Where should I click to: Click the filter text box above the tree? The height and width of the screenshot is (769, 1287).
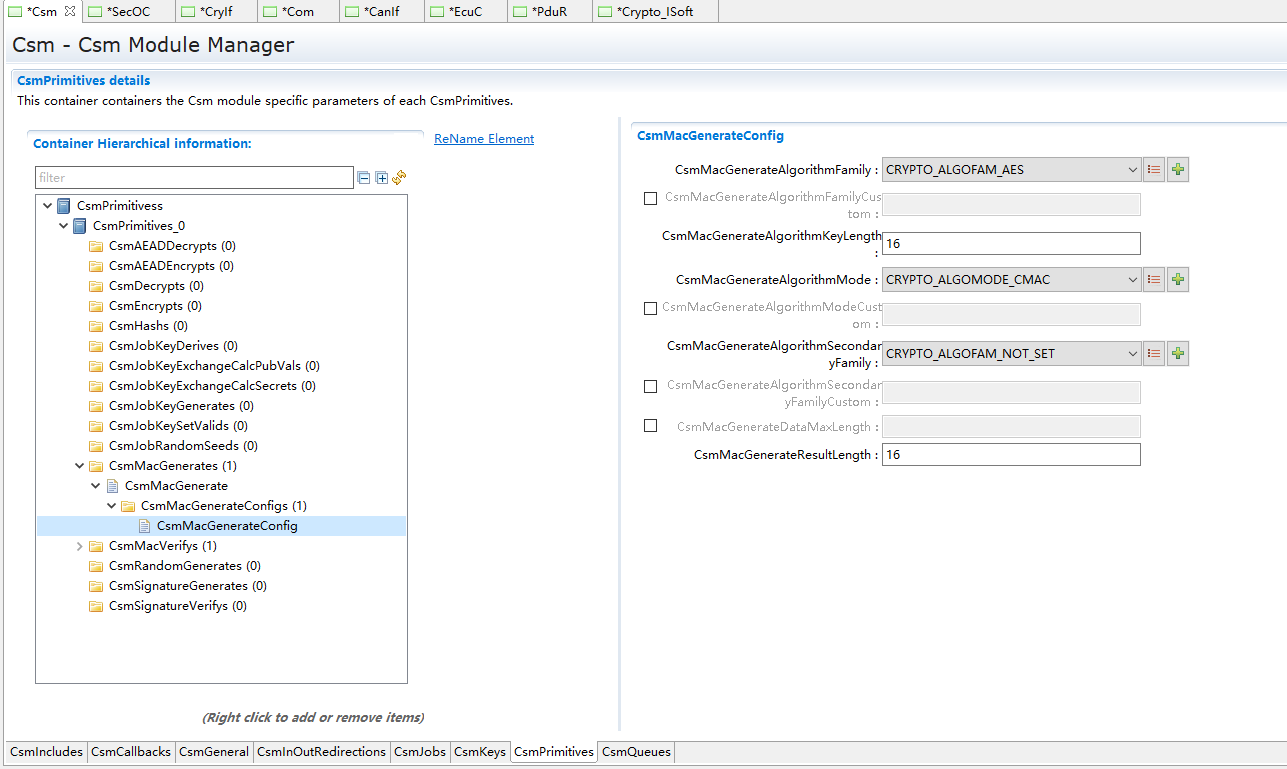[194, 178]
